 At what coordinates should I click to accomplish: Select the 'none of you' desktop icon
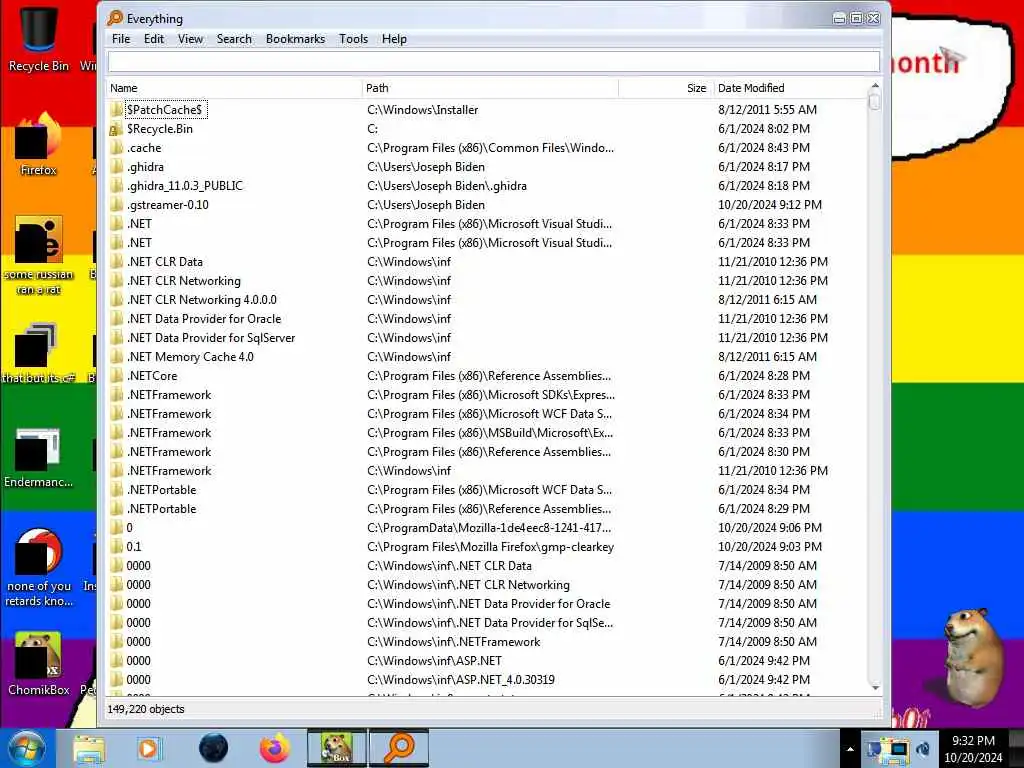point(39,567)
